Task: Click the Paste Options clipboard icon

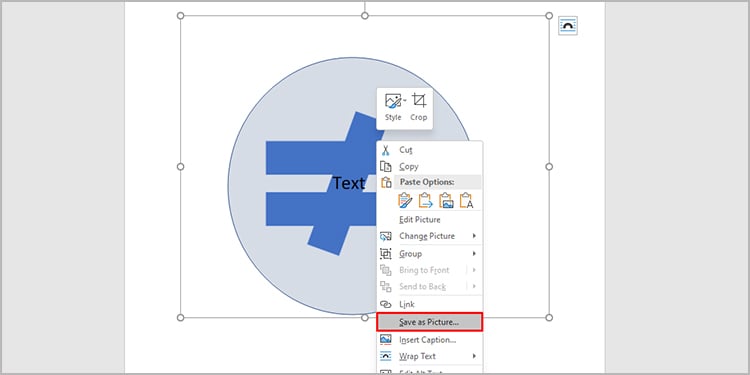Action: point(386,182)
